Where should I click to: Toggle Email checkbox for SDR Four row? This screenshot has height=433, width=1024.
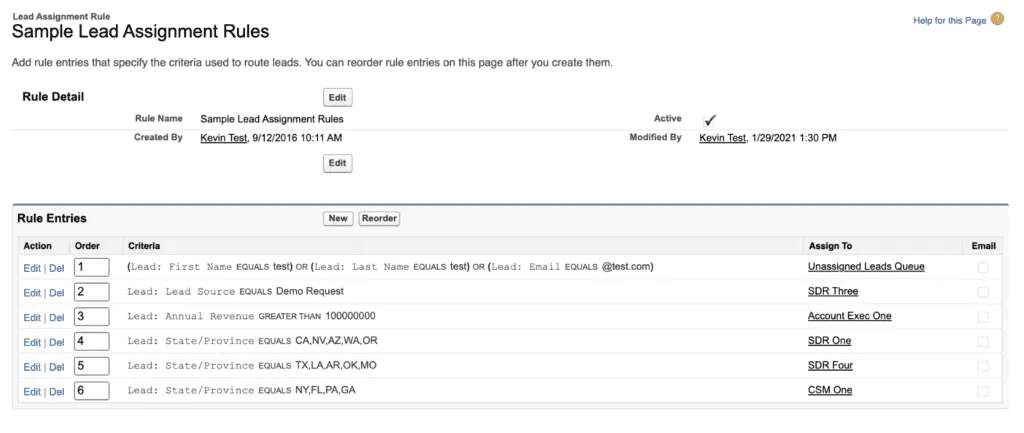pyautogui.click(x=983, y=367)
